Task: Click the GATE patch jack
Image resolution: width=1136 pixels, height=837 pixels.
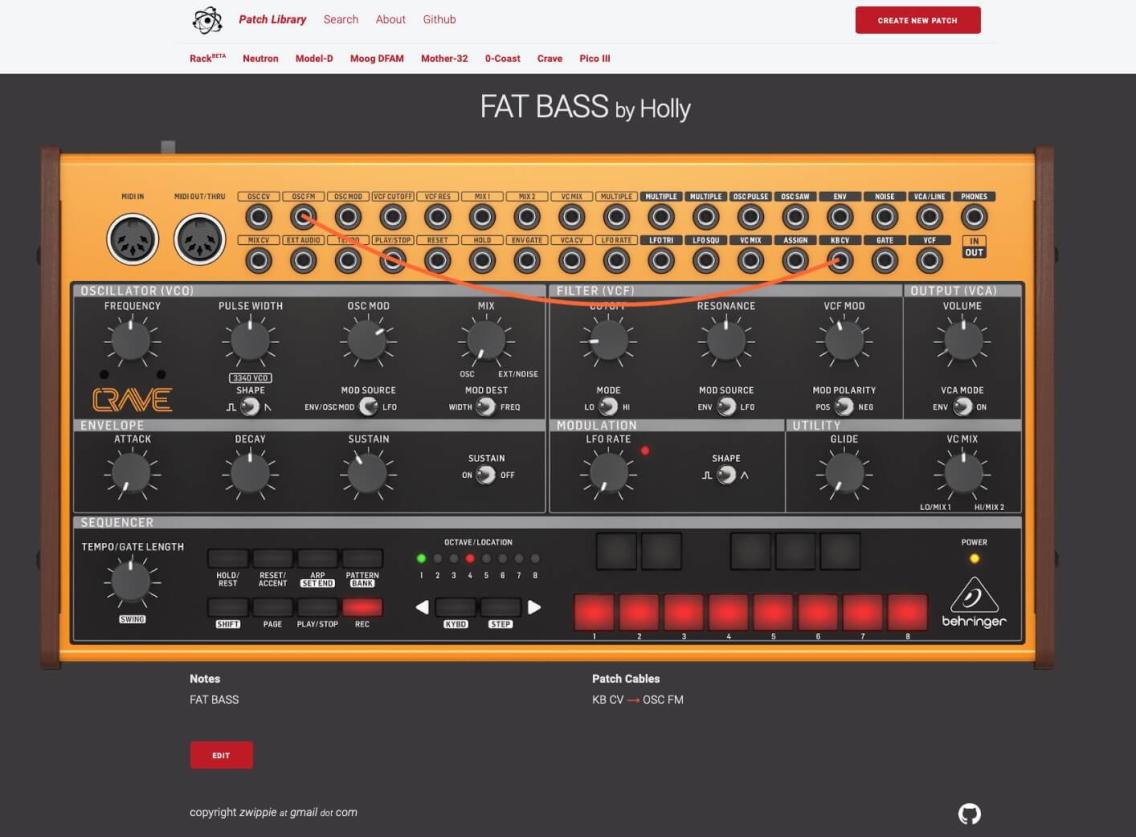Action: 884,261
